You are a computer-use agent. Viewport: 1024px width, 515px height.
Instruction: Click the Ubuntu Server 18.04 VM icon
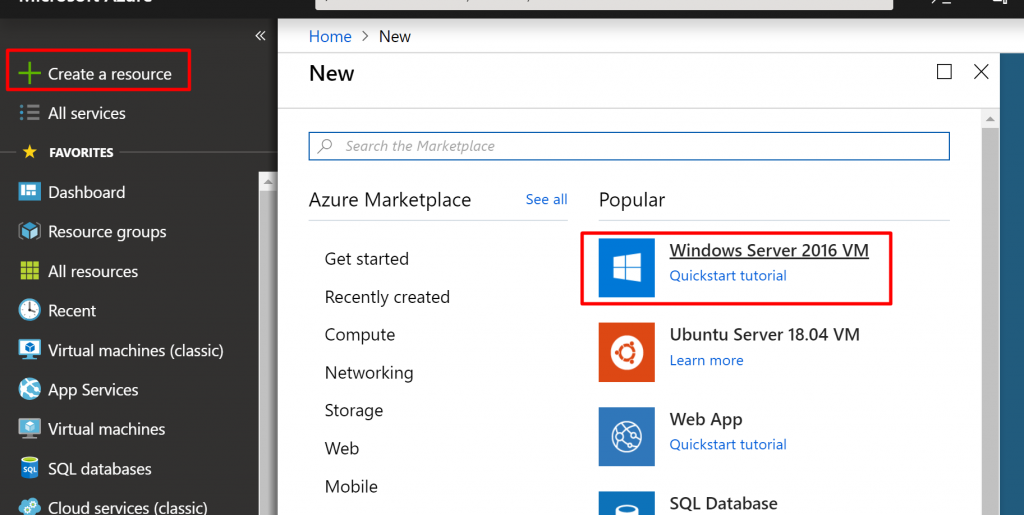626,352
